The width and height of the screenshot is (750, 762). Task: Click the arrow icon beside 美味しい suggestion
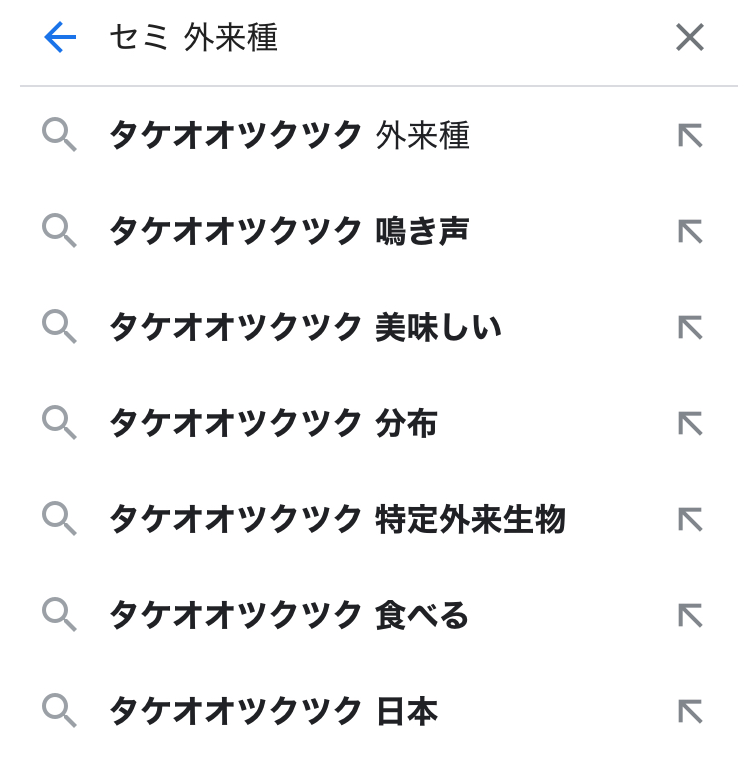coord(689,327)
